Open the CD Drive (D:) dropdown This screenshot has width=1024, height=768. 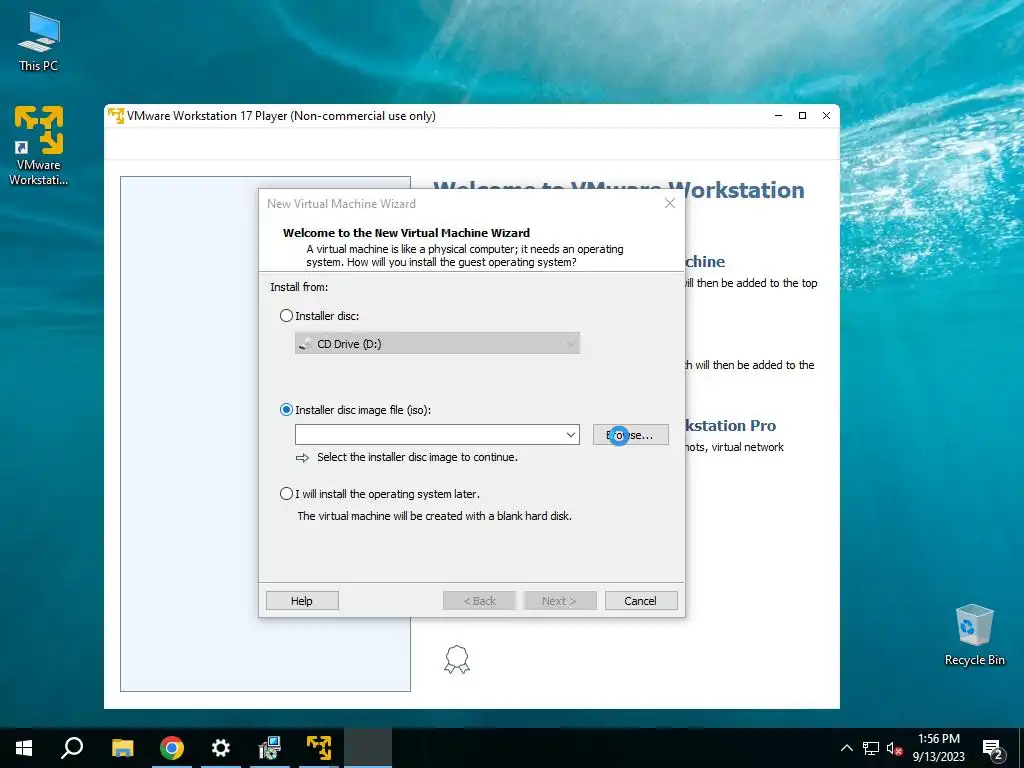[437, 344]
